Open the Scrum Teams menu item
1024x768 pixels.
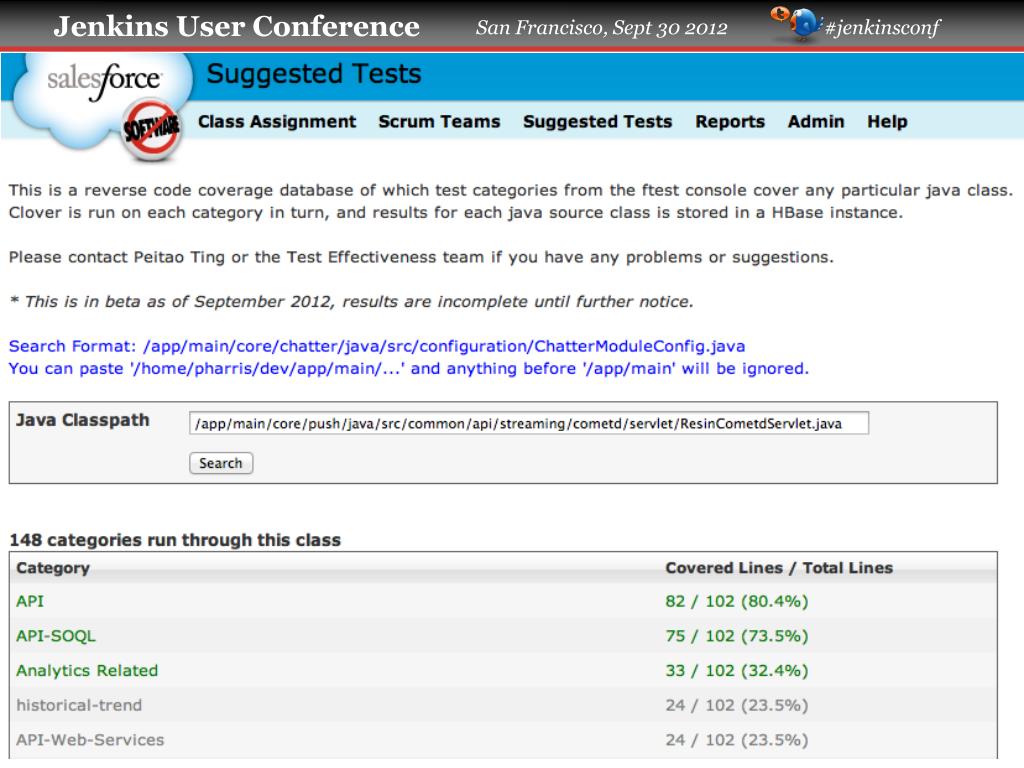pyautogui.click(x=440, y=121)
